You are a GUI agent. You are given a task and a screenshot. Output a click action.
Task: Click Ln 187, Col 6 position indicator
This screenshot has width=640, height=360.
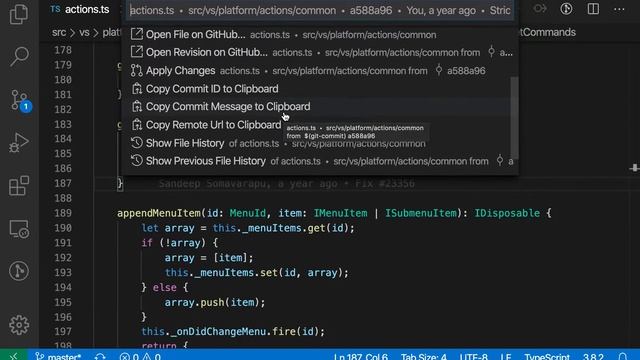pos(361,356)
